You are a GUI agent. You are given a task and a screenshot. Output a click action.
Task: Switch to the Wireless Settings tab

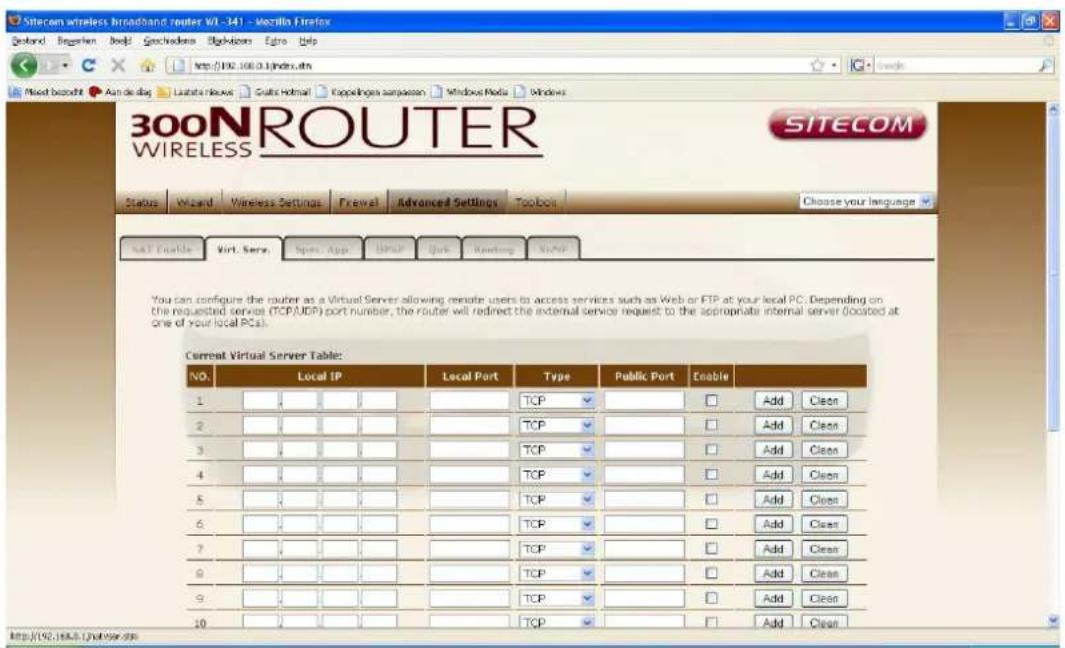tap(276, 202)
